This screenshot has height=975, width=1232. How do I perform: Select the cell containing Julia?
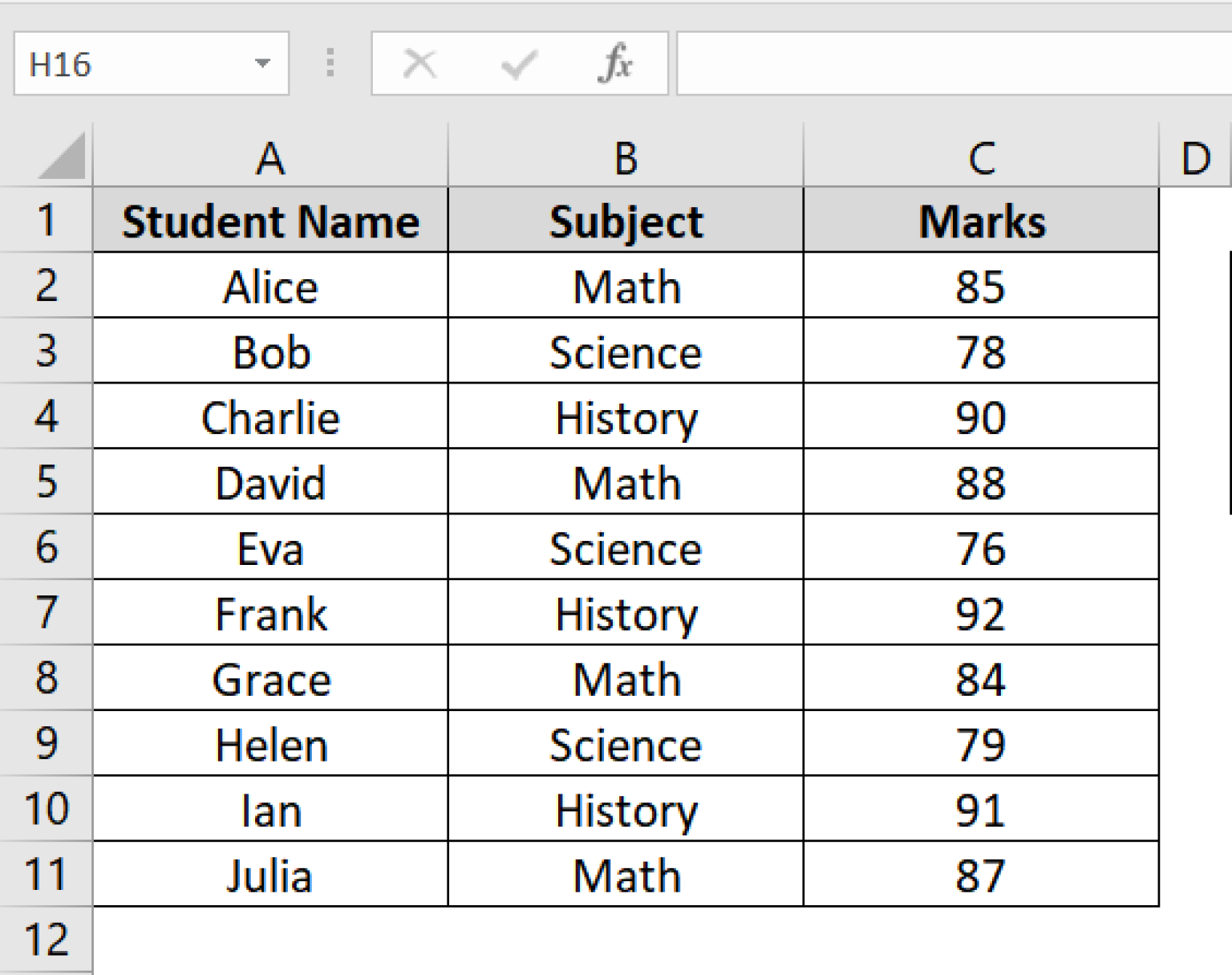[x=269, y=875]
